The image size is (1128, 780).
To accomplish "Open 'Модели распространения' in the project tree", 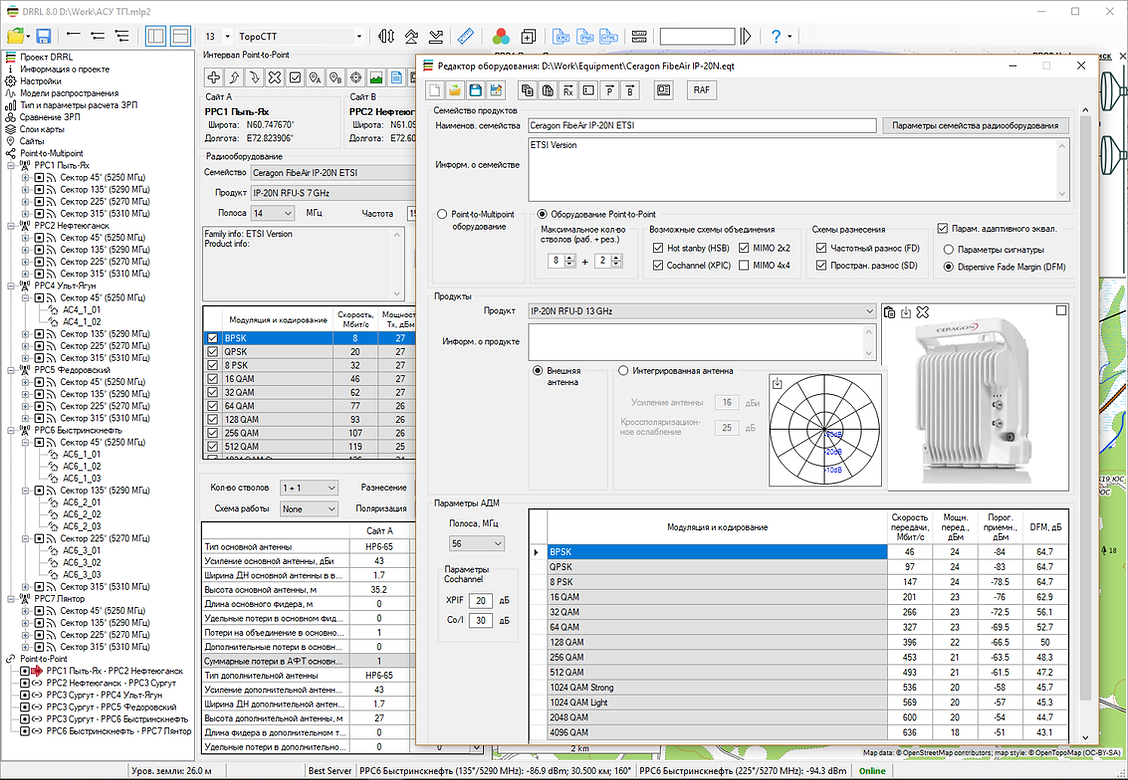I will (x=69, y=93).
